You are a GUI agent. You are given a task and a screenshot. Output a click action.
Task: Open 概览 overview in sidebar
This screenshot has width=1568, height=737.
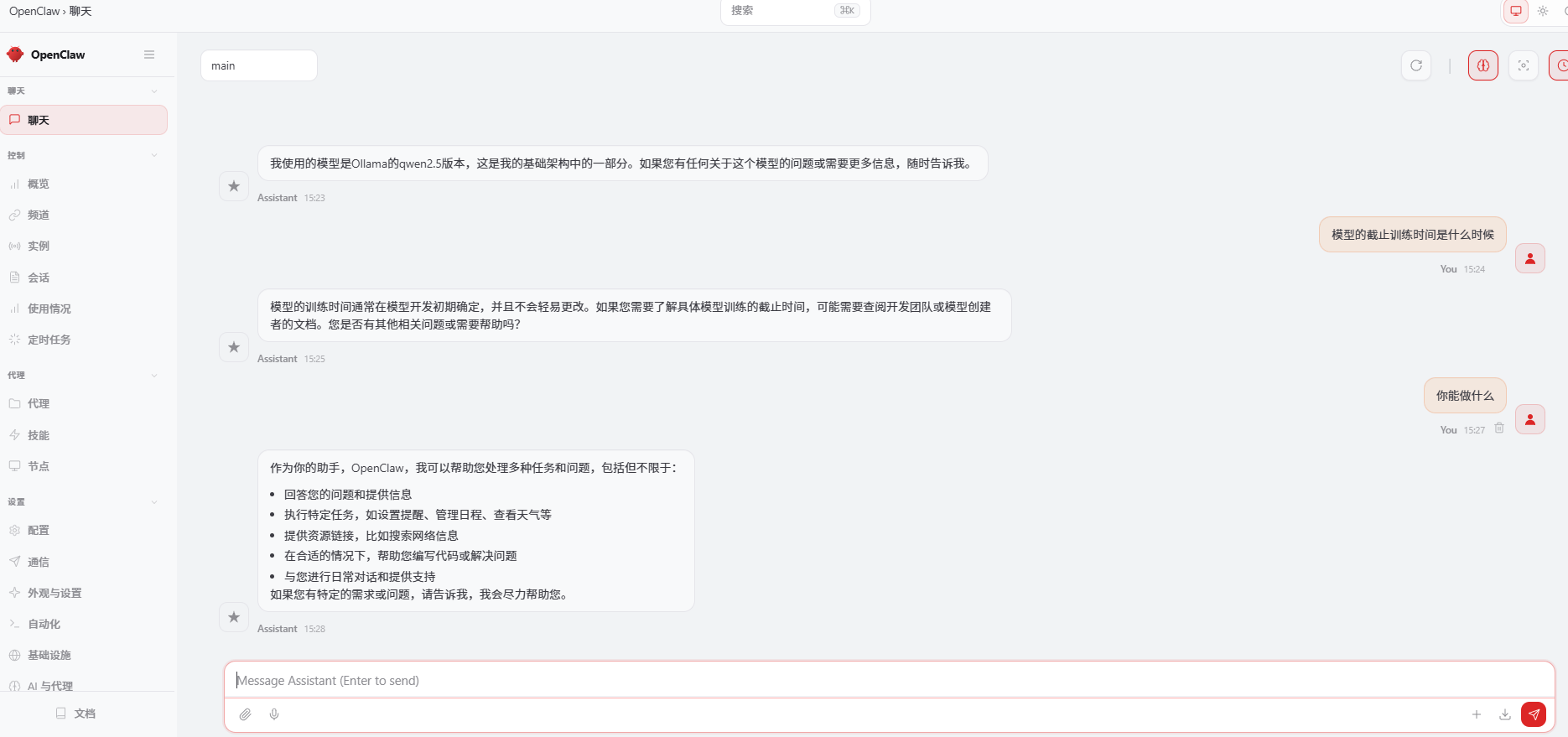pos(84,184)
